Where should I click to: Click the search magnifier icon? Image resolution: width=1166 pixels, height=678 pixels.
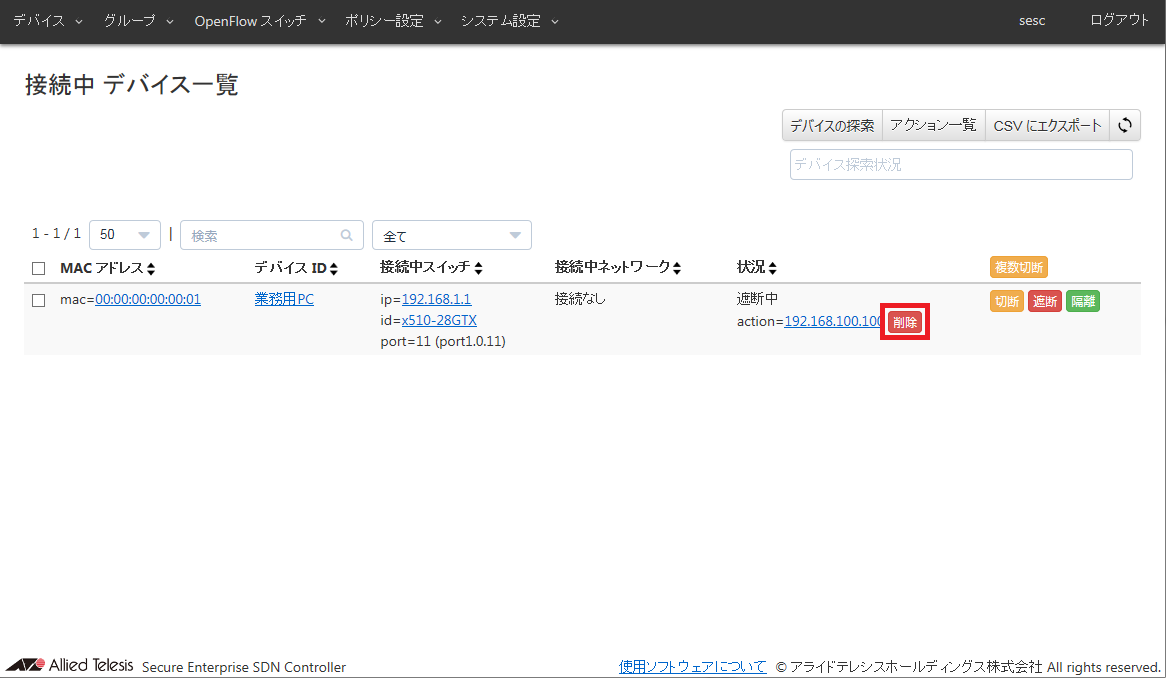(346, 236)
